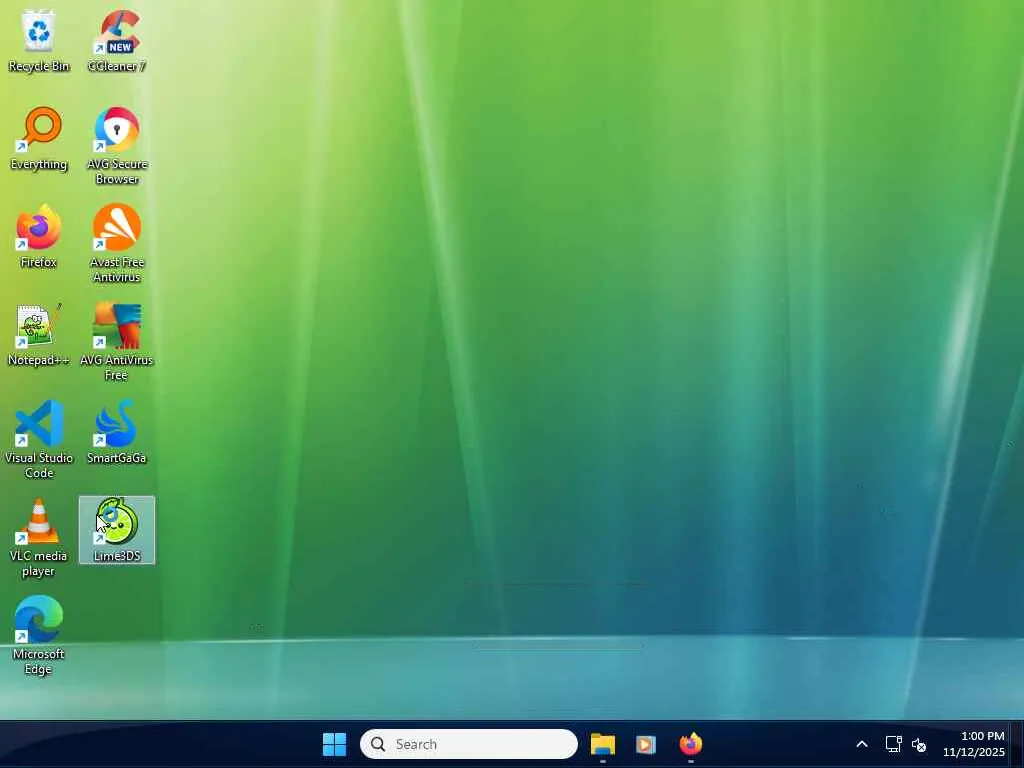Select the AVG Secure Browser shortcut
The height and width of the screenshot is (768, 1024).
117,146
